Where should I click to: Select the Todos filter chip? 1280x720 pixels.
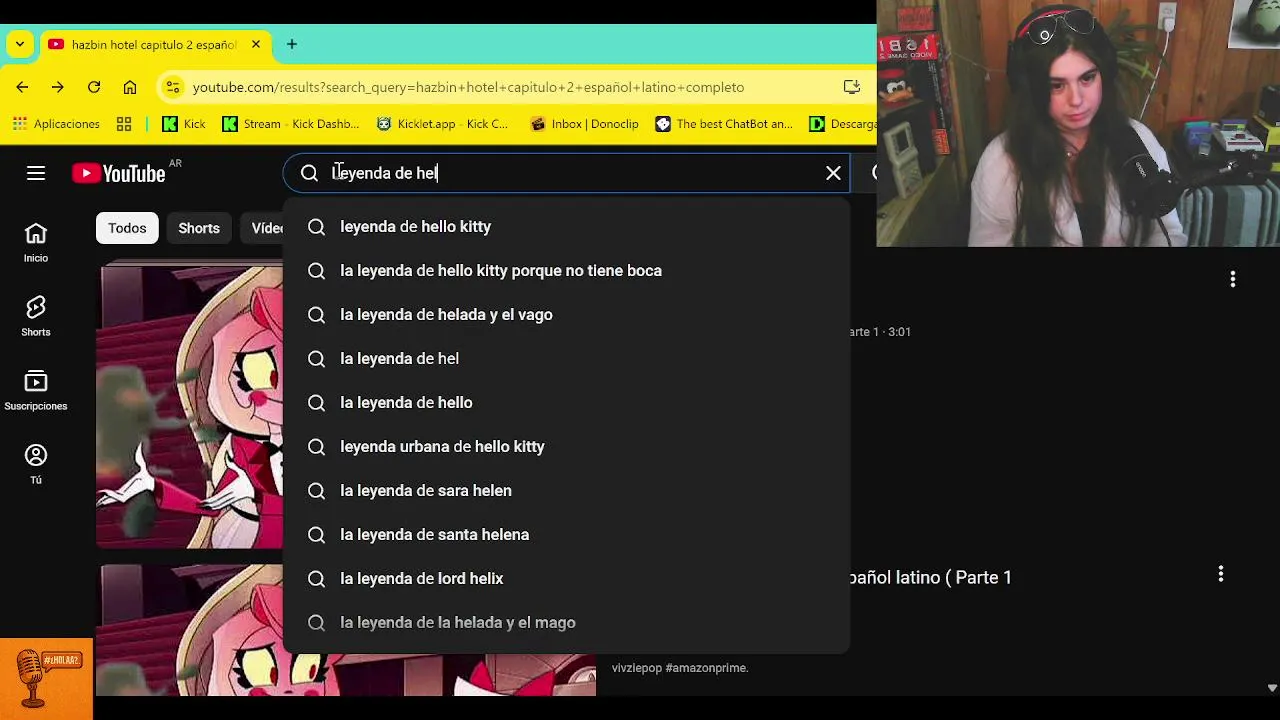[x=127, y=228]
